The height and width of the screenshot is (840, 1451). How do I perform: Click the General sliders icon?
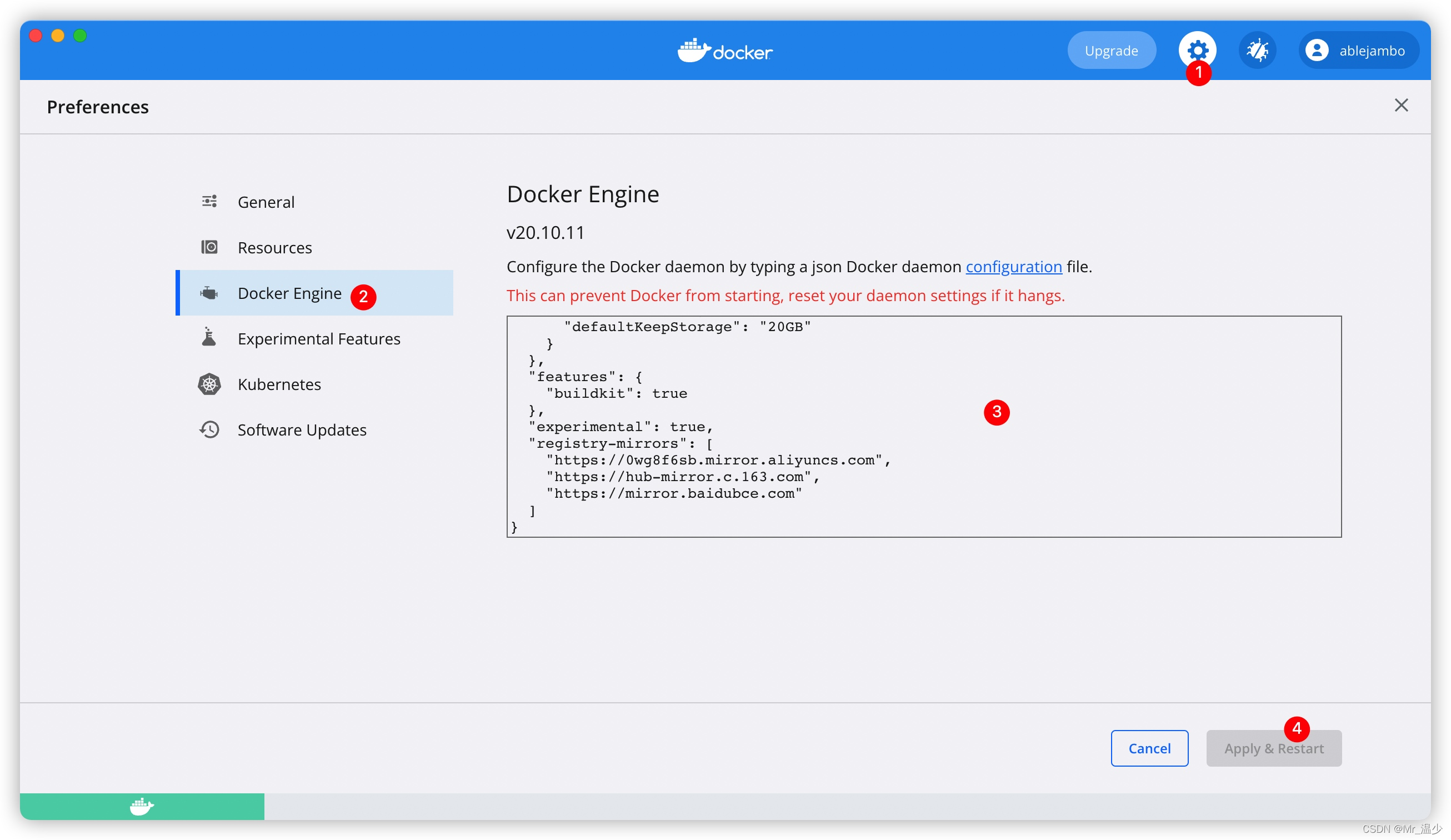[209, 202]
